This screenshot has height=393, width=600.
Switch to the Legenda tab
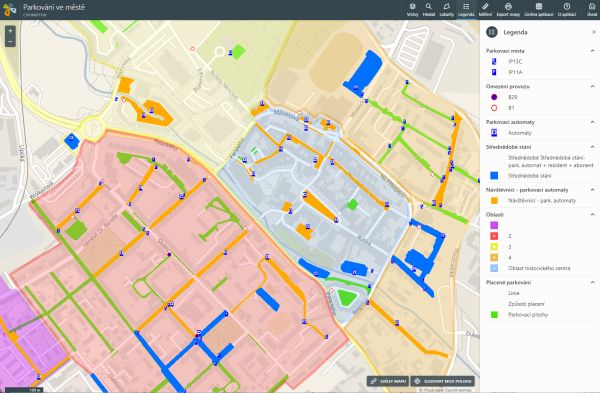coord(466,10)
